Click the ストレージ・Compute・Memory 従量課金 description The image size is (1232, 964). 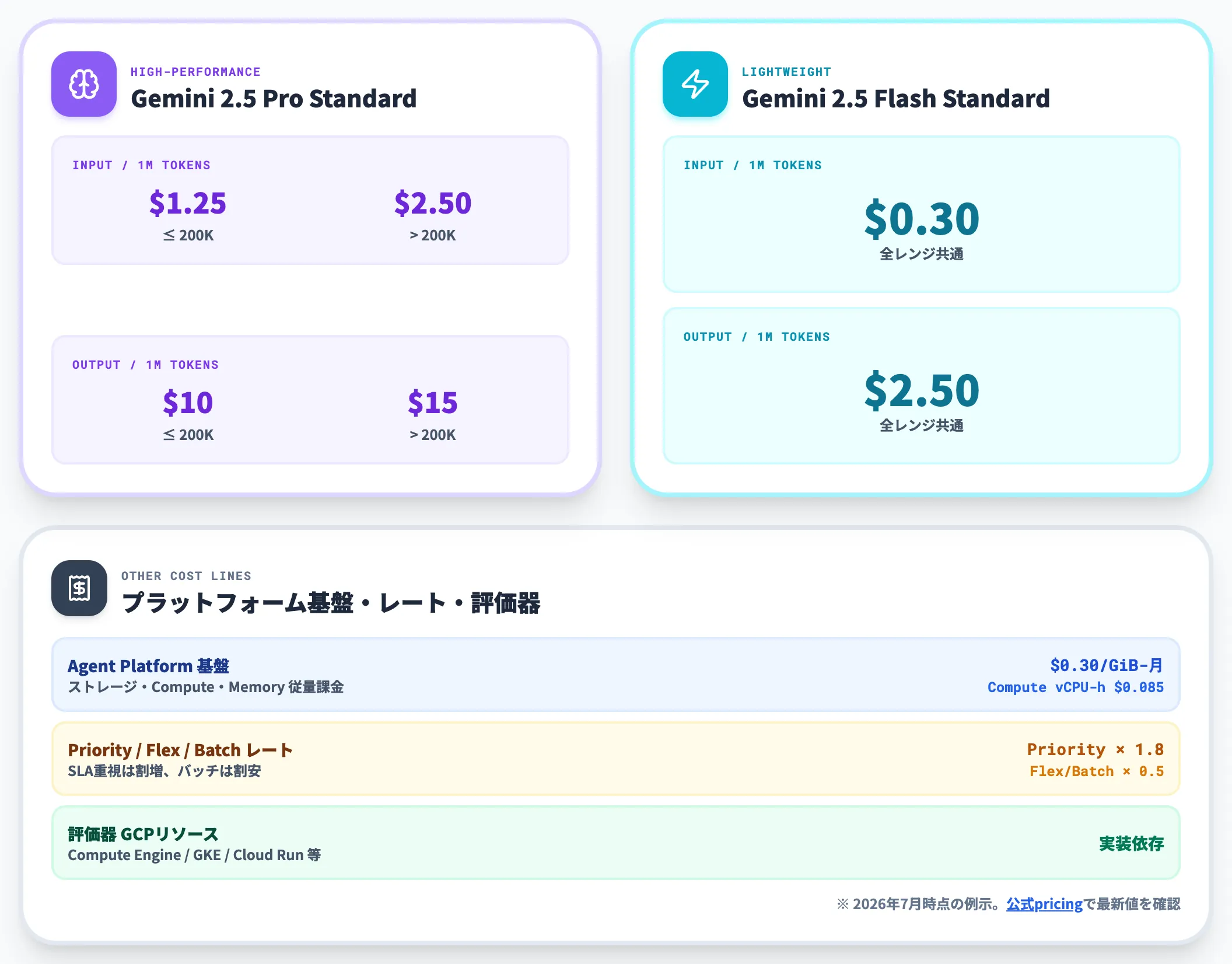coord(205,687)
